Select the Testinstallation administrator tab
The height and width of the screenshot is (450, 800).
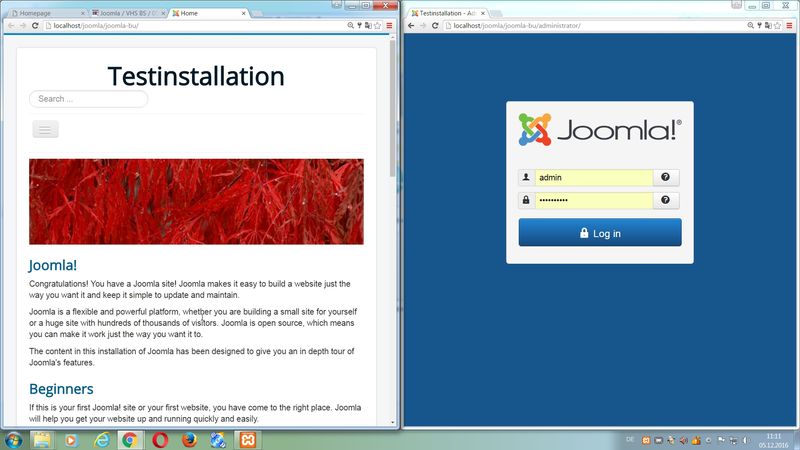coord(447,13)
